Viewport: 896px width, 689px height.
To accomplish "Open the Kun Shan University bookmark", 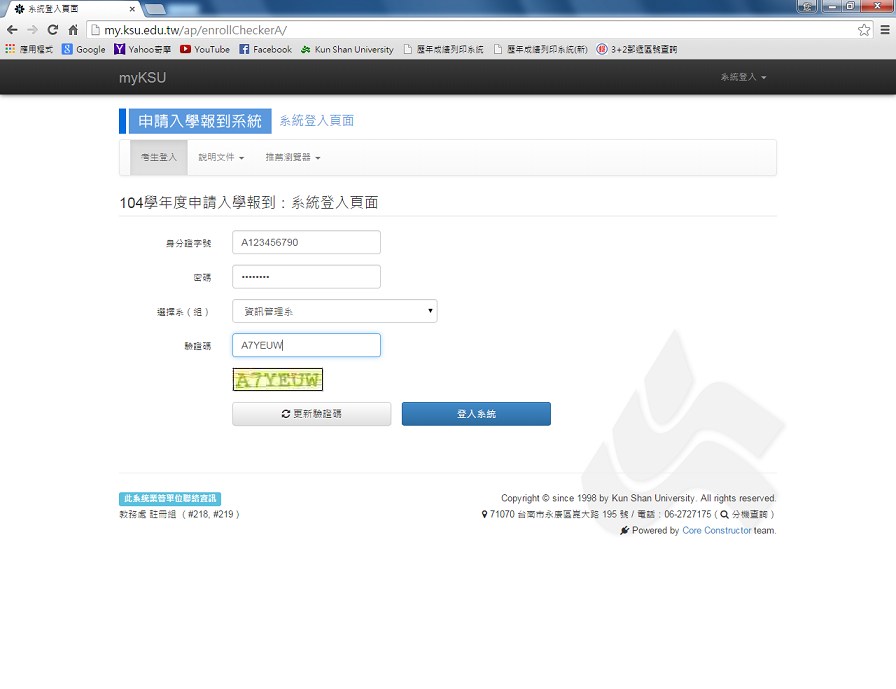I will [x=347, y=49].
